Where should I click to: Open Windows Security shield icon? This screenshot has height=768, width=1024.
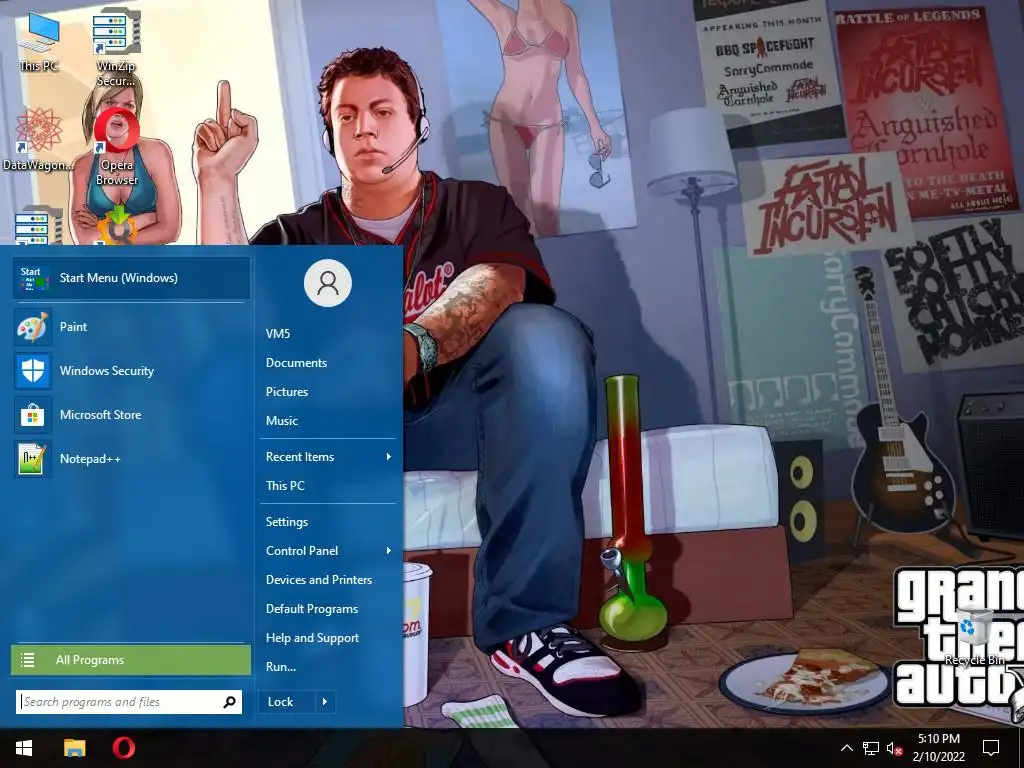click(33, 371)
